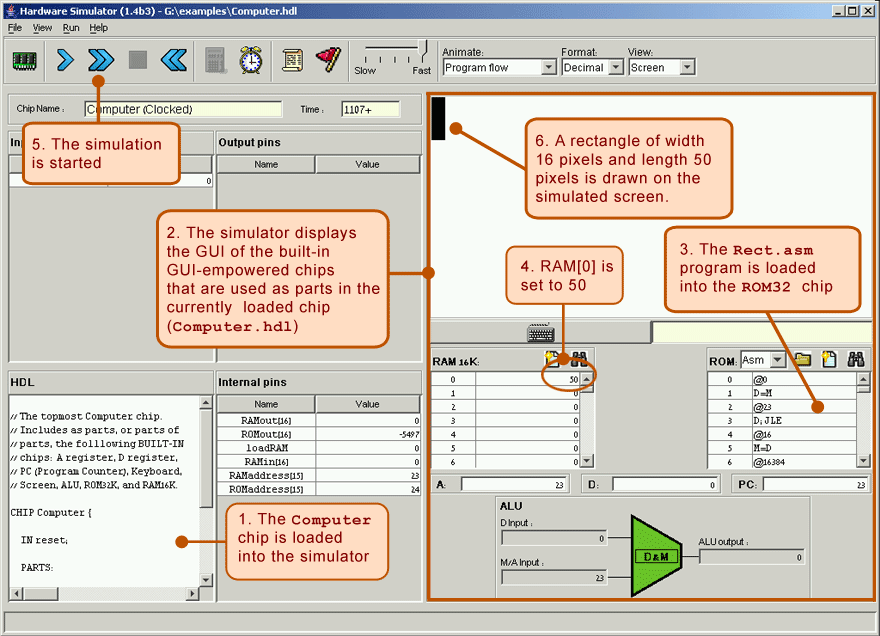This screenshot has width=880, height=636.
Task: Reset simulation with the Rewind double-arrow
Action: click(x=173, y=60)
